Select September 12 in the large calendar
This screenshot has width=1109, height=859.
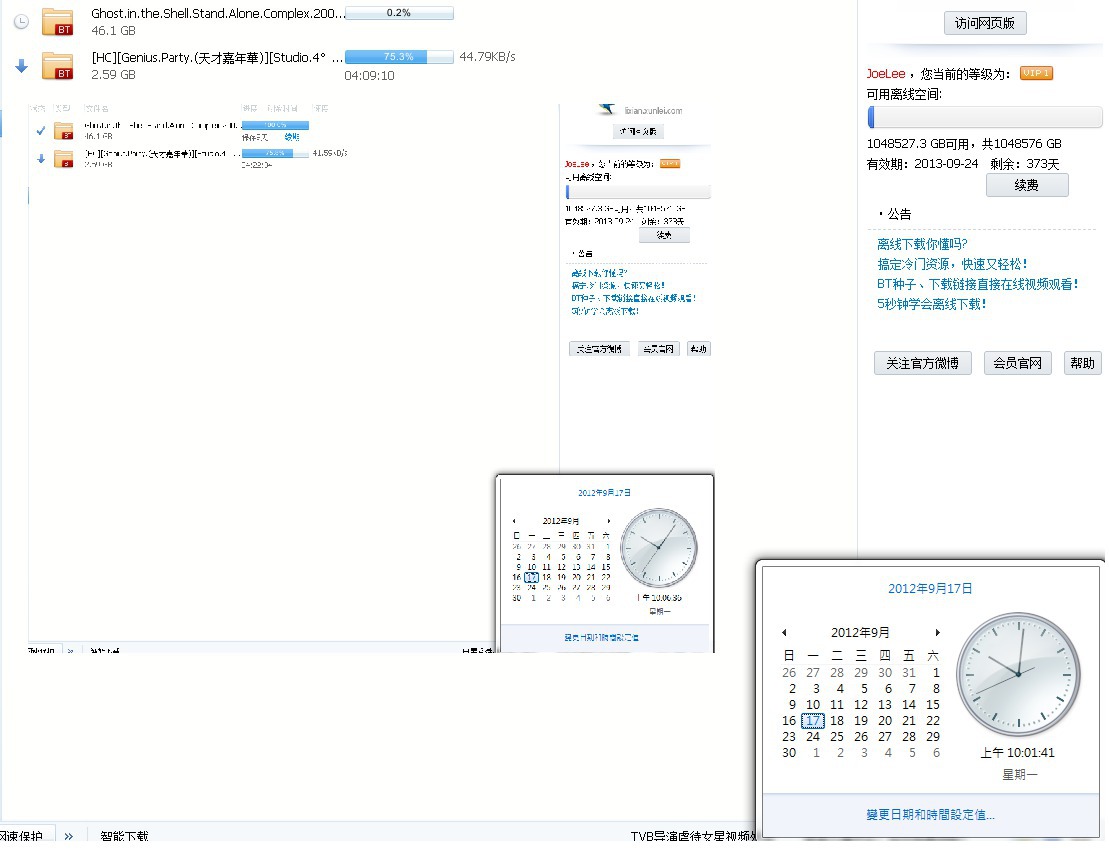point(861,704)
